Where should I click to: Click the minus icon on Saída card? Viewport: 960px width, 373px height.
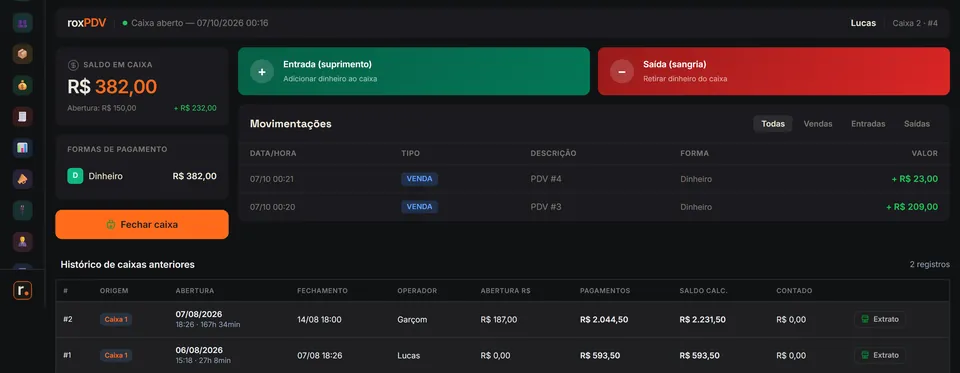tap(621, 71)
